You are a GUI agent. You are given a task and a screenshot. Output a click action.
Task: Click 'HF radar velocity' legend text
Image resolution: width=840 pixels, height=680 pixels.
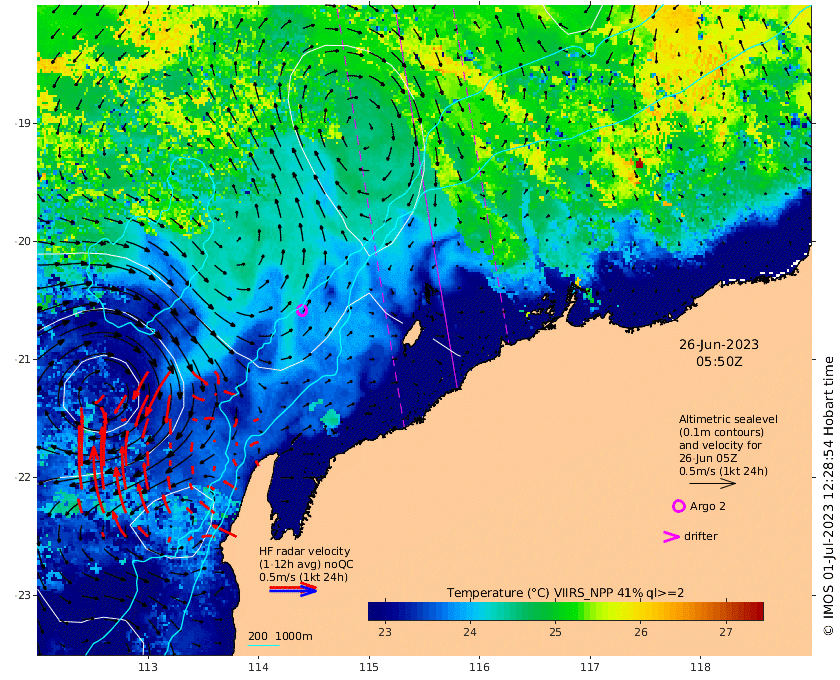pyautogui.click(x=304, y=551)
